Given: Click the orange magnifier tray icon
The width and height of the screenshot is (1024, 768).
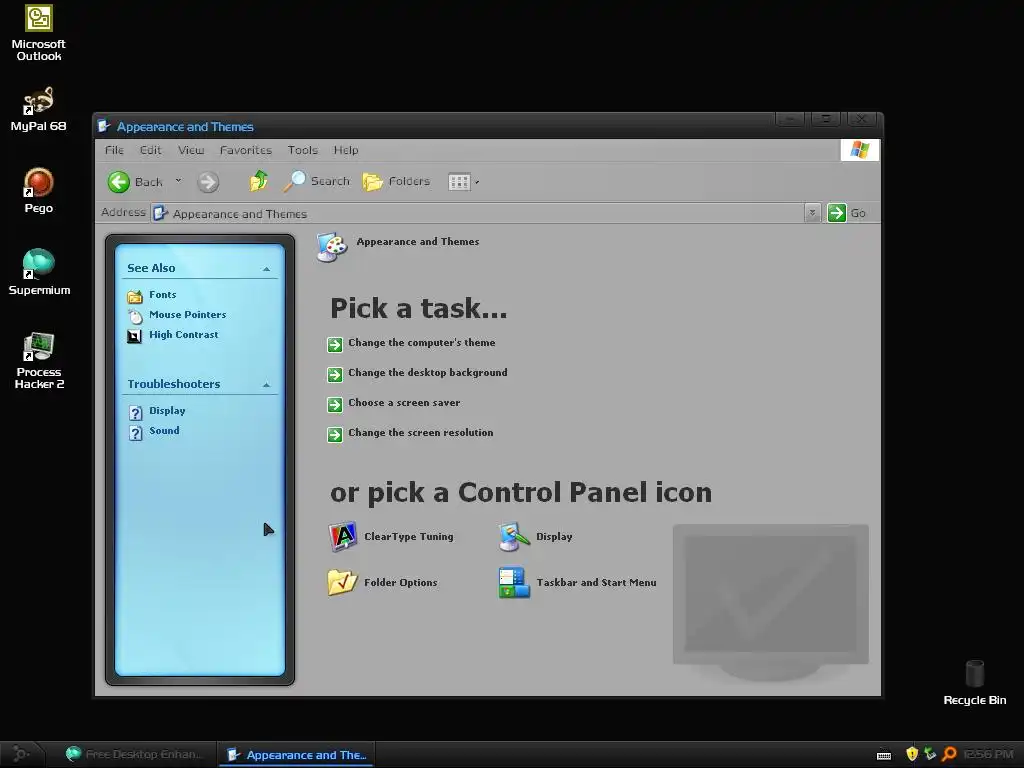Looking at the screenshot, I should point(949,754).
